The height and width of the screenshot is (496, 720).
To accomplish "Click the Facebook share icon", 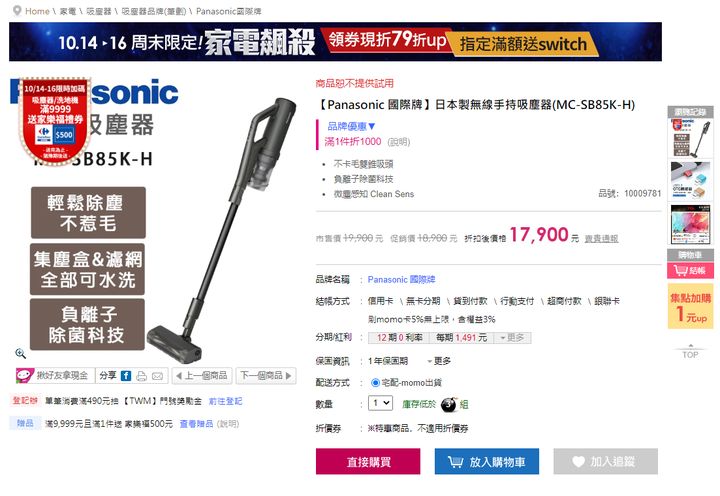I will 126,376.
